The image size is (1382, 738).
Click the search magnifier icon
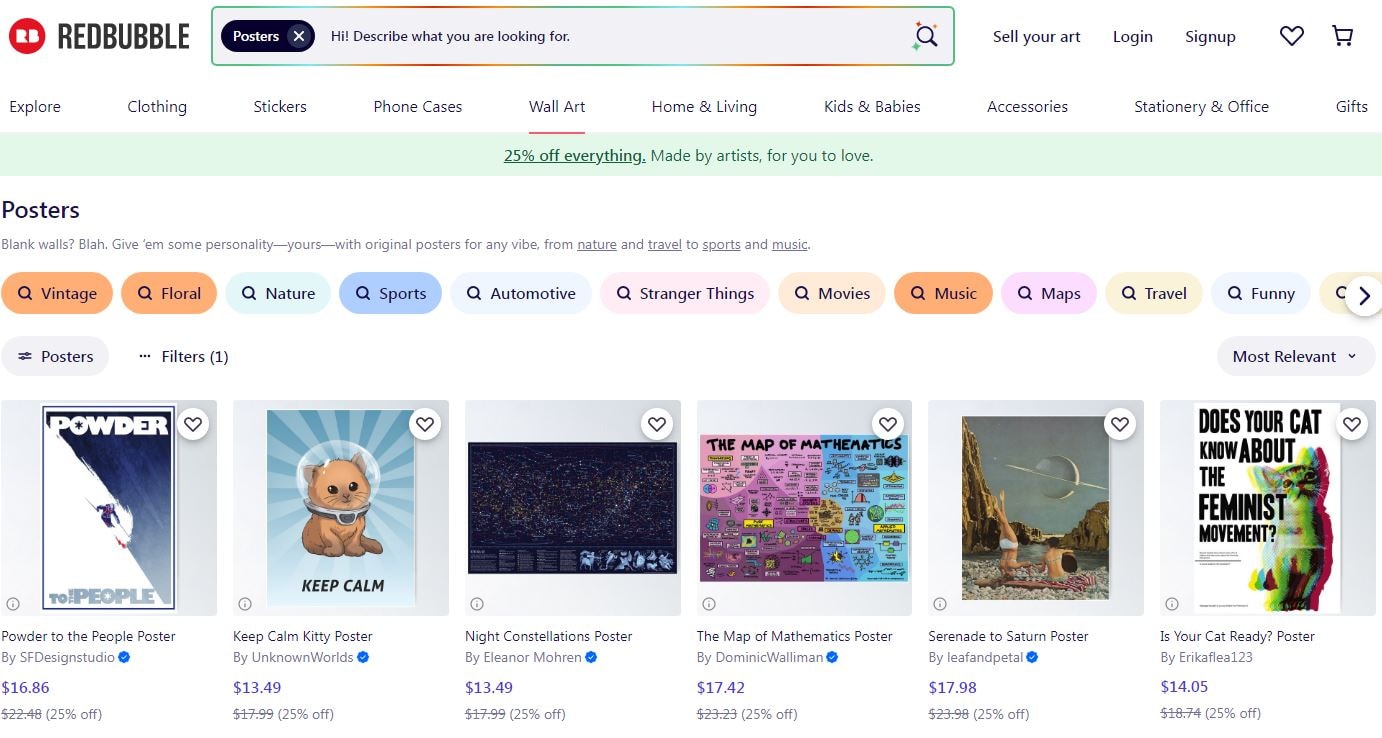[923, 36]
